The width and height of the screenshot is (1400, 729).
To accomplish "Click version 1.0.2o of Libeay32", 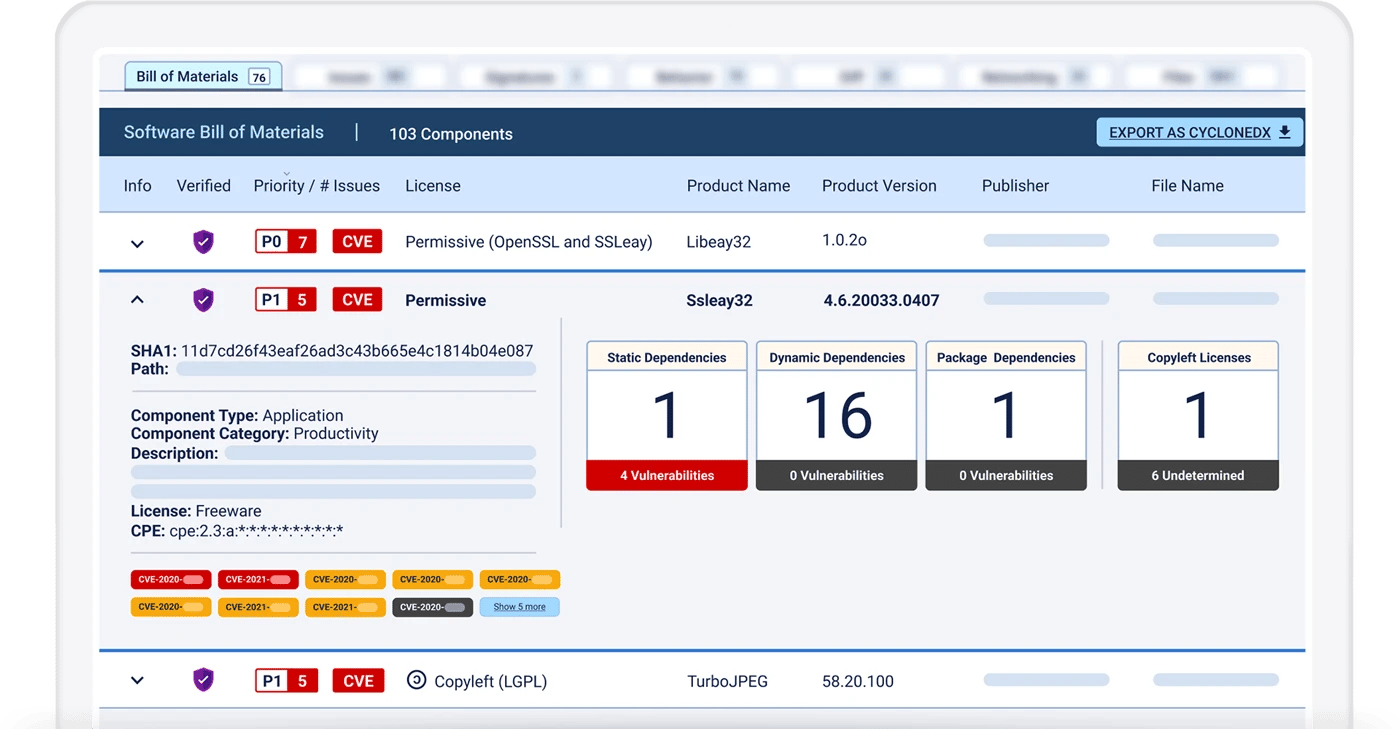I will (x=844, y=241).
